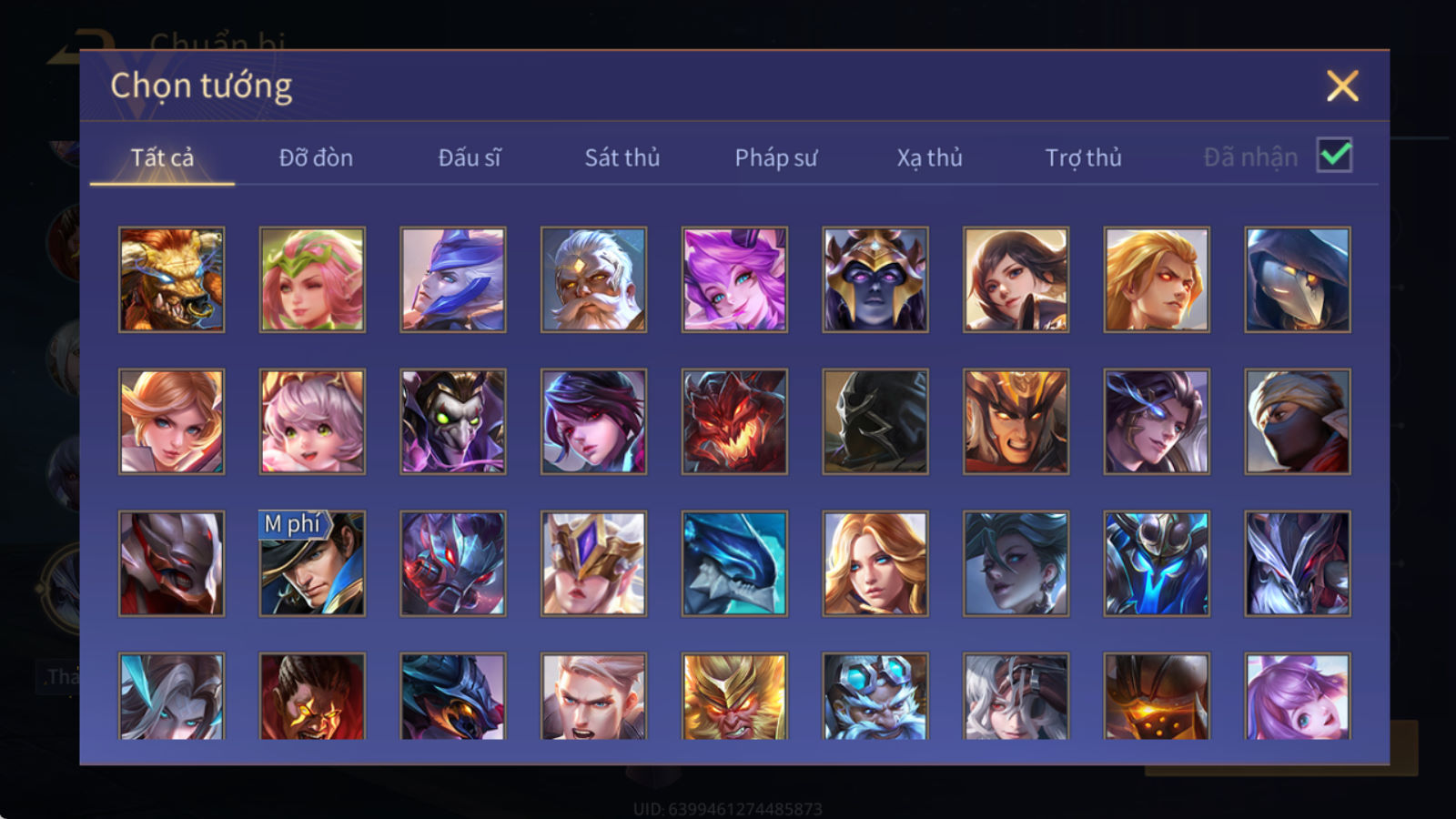This screenshot has width=1456, height=819.
Task: Open the Sát thủ tab
Action: (x=622, y=157)
